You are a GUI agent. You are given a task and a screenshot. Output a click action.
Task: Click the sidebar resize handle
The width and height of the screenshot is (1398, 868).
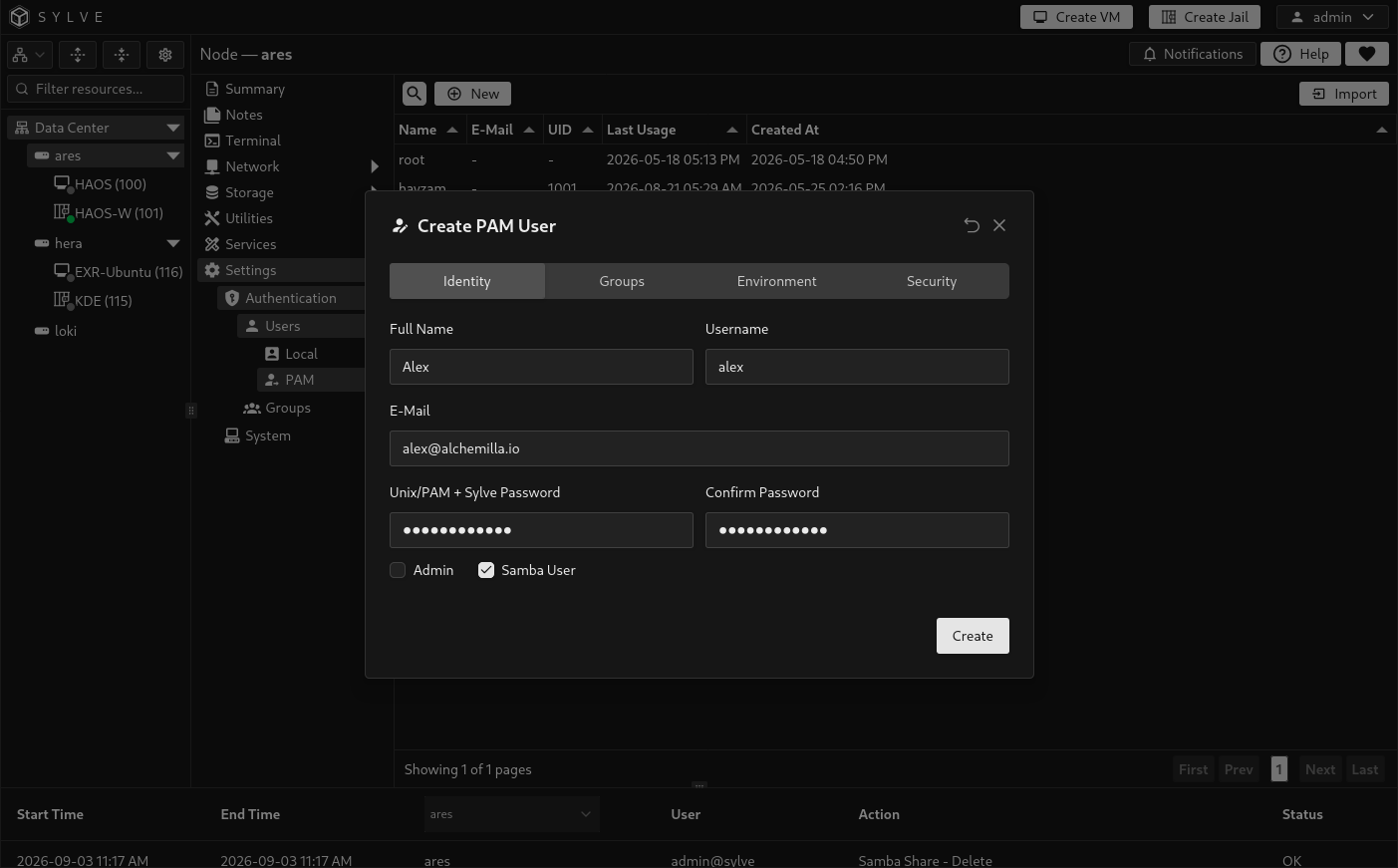coord(191,410)
